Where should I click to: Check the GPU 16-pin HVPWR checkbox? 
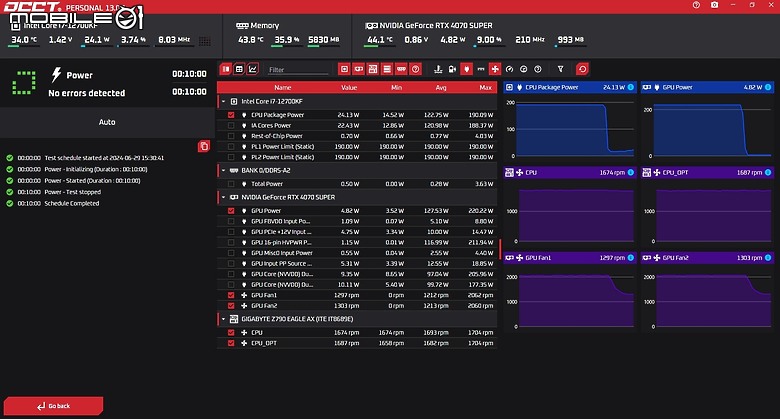[x=231, y=243]
